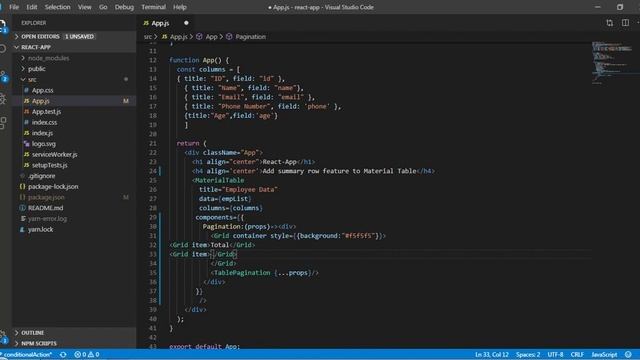Open setupTests.js in the explorer
Image resolution: width=640 pixels, height=360 pixels.
(50, 165)
